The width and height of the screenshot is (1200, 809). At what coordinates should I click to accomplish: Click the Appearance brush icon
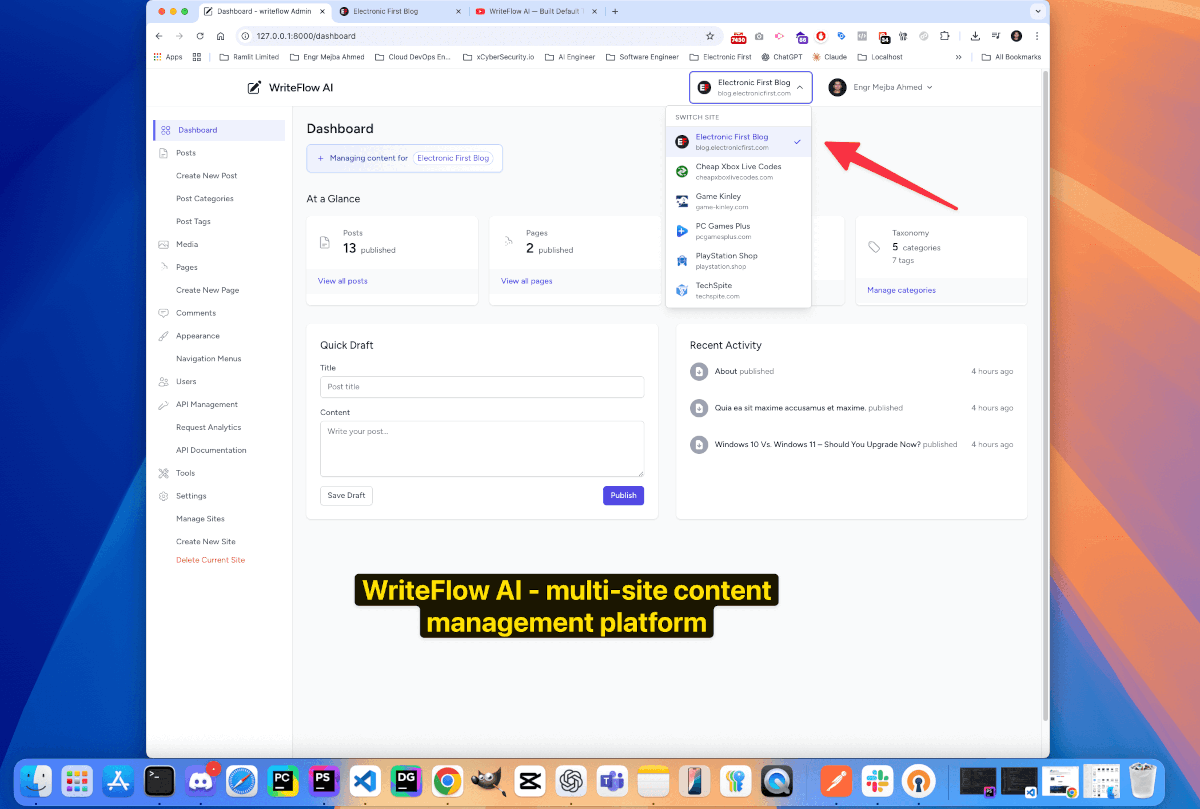(165, 336)
